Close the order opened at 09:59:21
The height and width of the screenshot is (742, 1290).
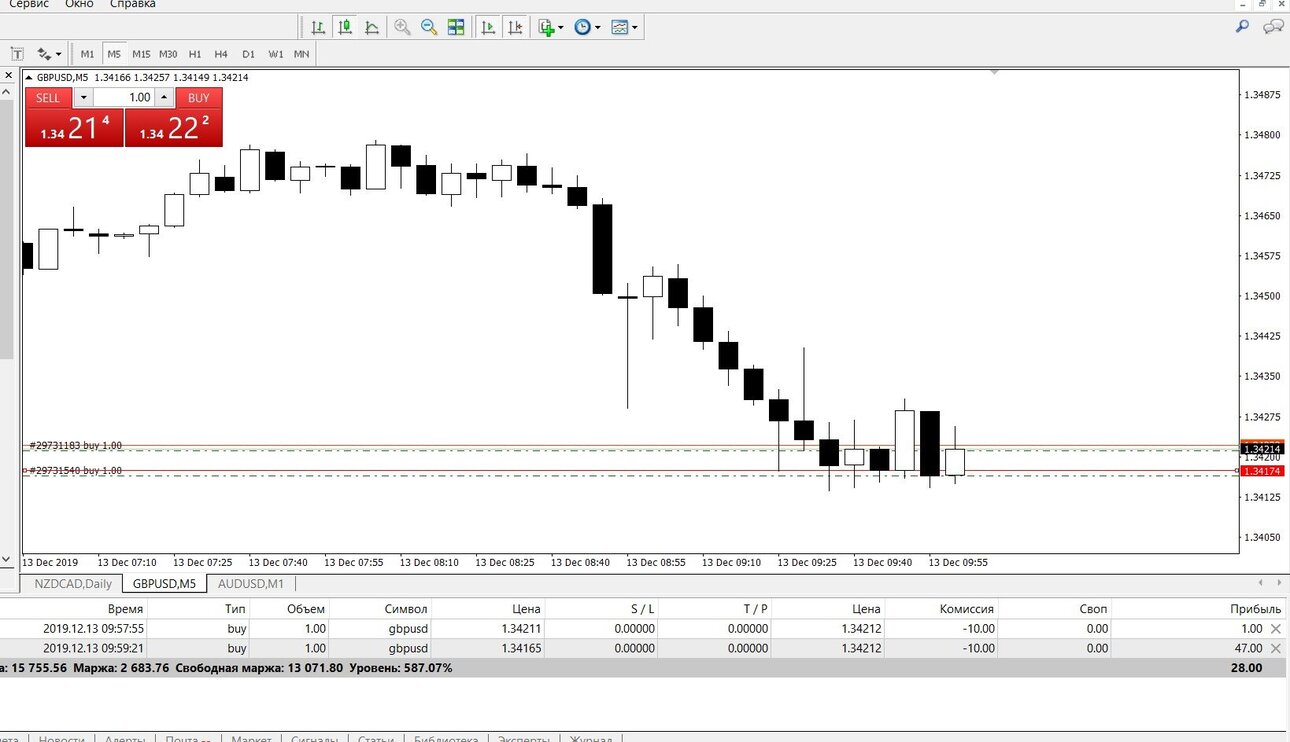pyautogui.click(x=1275, y=648)
